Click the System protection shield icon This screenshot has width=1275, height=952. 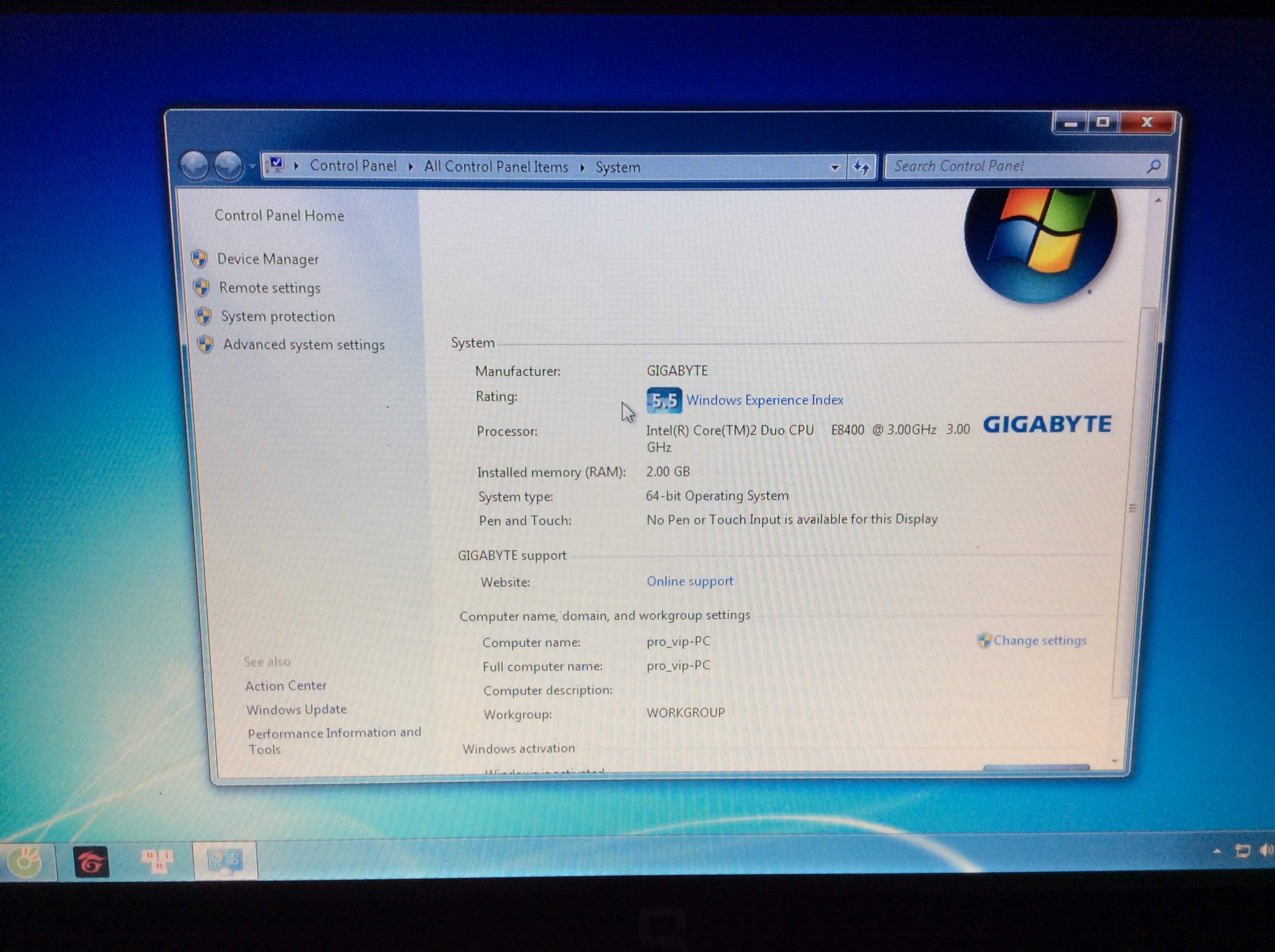[203, 316]
